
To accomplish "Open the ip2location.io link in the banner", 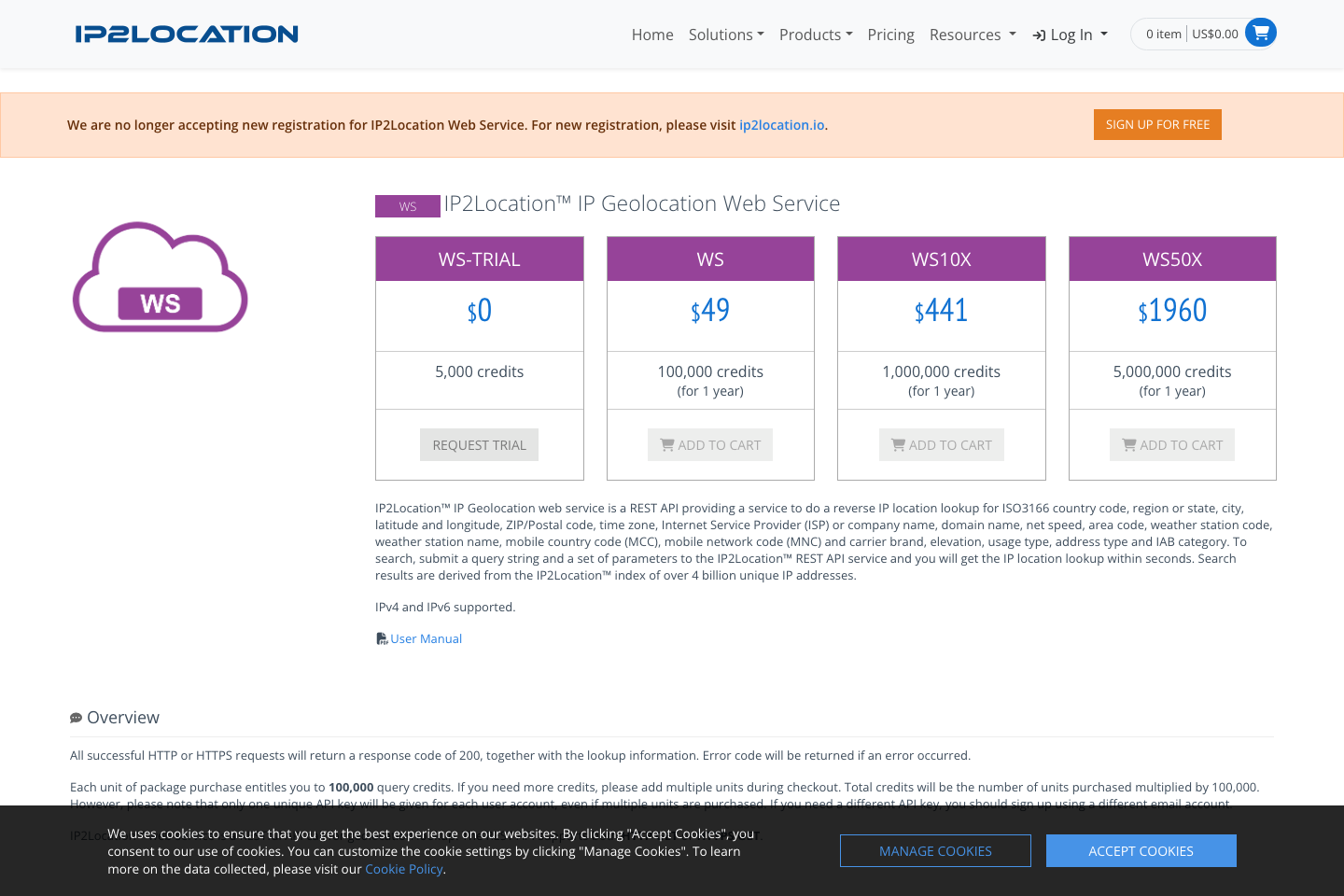I will [x=781, y=124].
